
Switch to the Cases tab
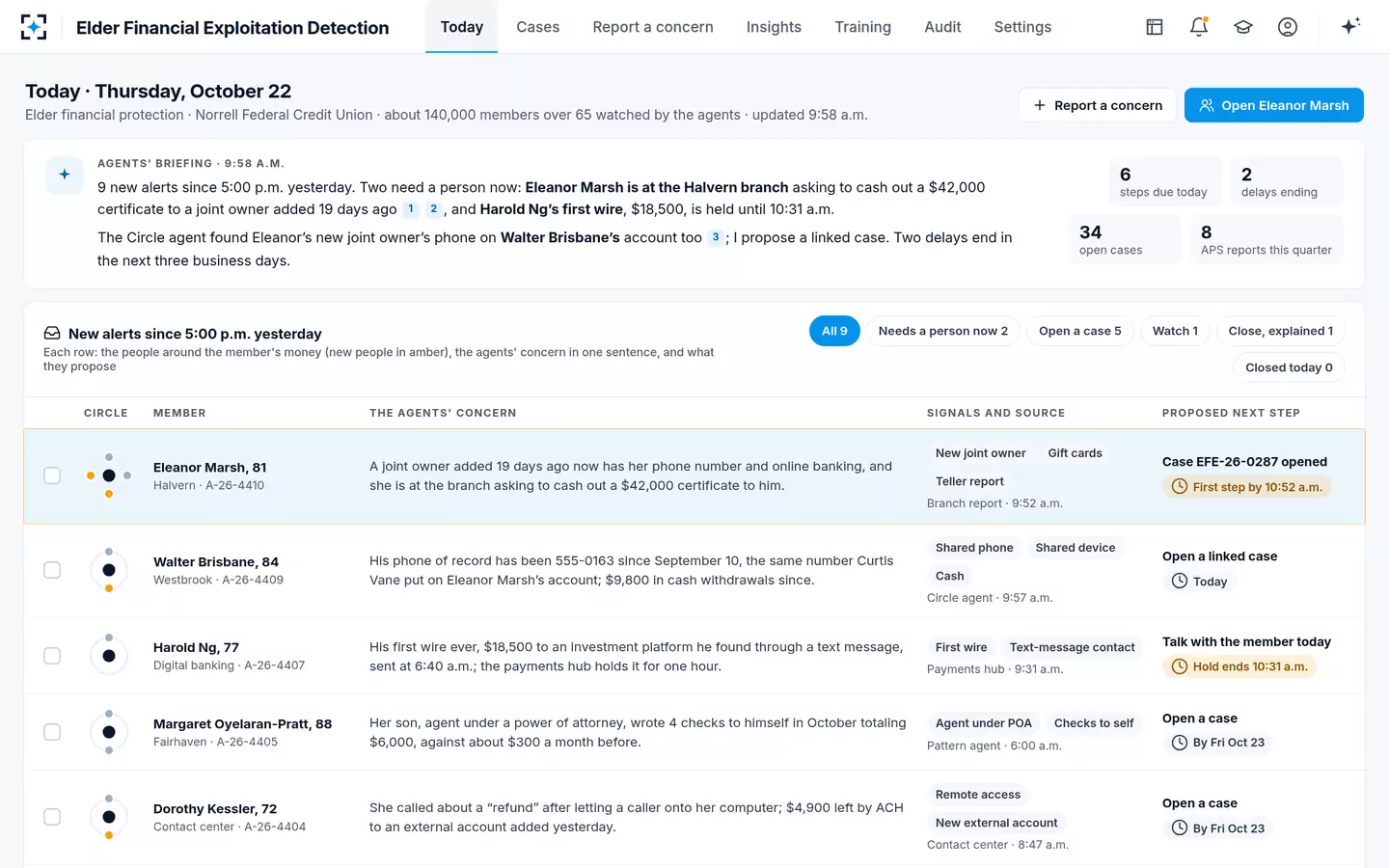pos(538,27)
